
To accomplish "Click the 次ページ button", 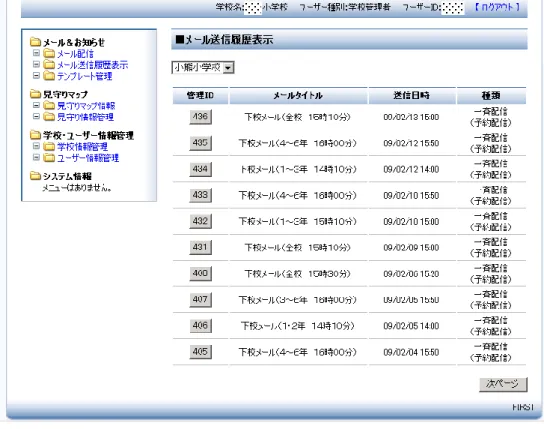I will [503, 384].
